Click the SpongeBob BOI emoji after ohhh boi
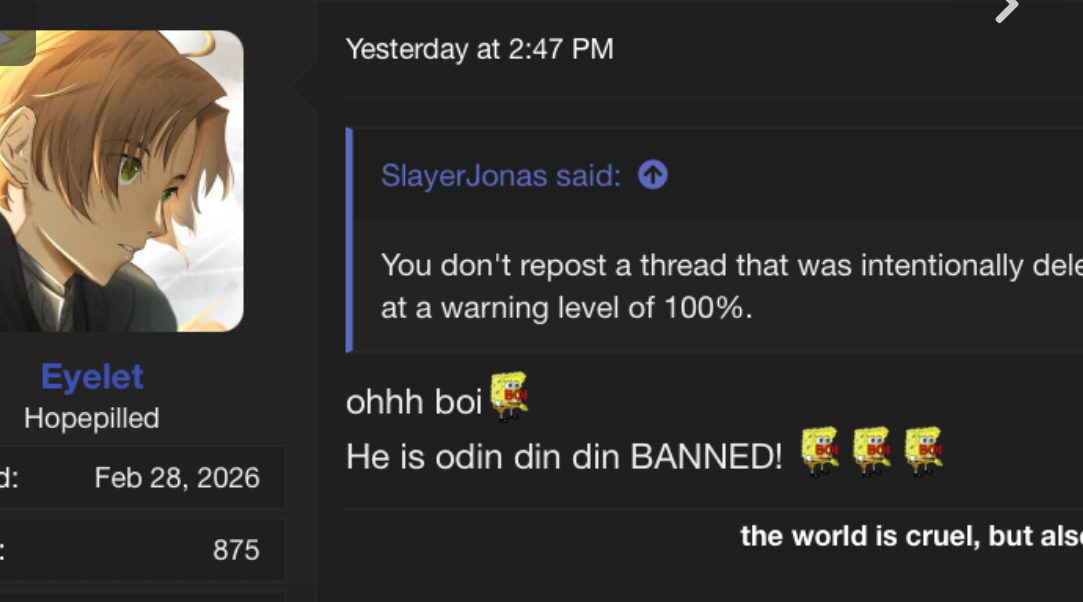This screenshot has height=602, width=1083. pos(509,396)
